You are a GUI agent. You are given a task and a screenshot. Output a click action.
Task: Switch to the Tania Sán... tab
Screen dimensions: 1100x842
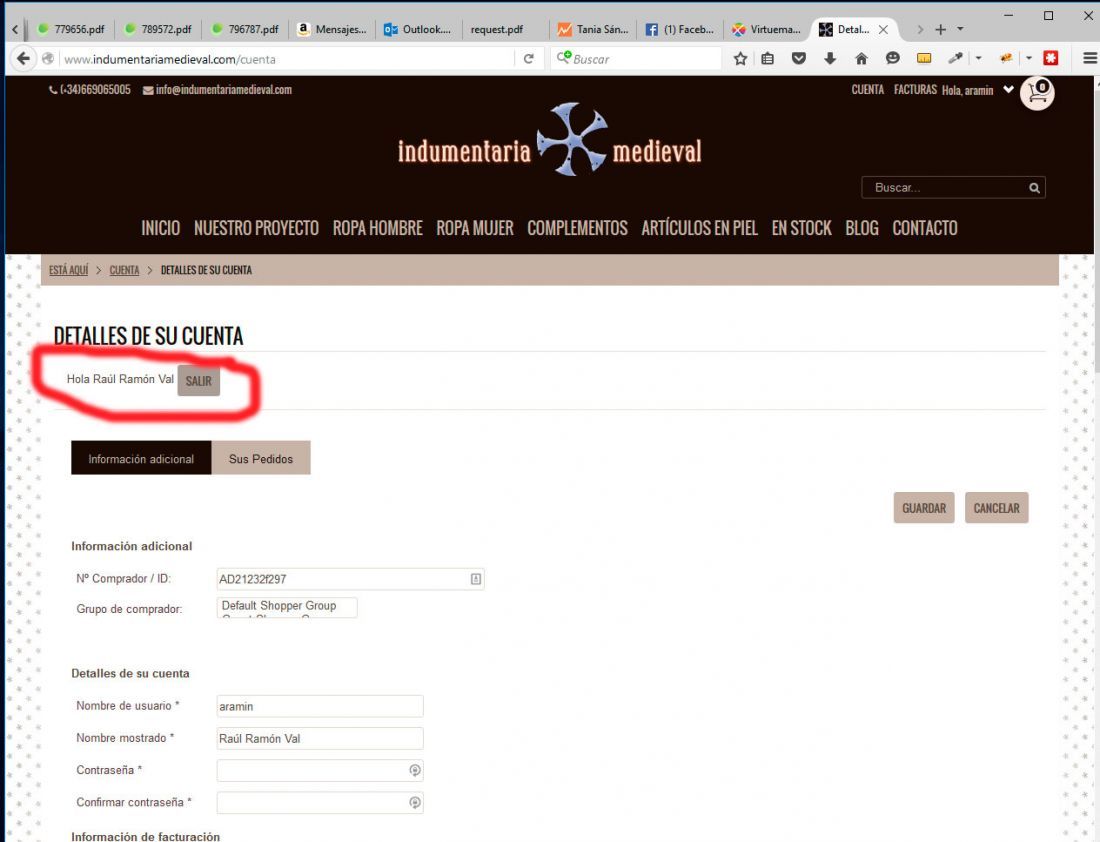coord(593,29)
